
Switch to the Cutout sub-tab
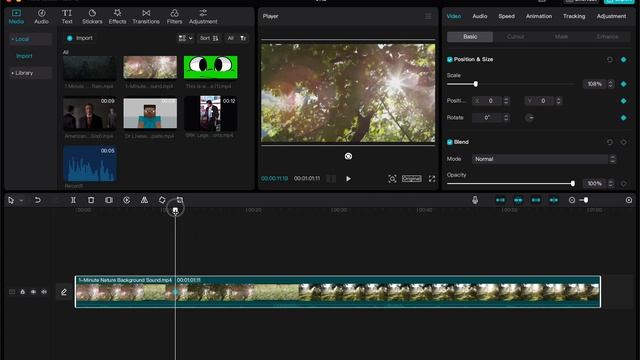[x=516, y=37]
